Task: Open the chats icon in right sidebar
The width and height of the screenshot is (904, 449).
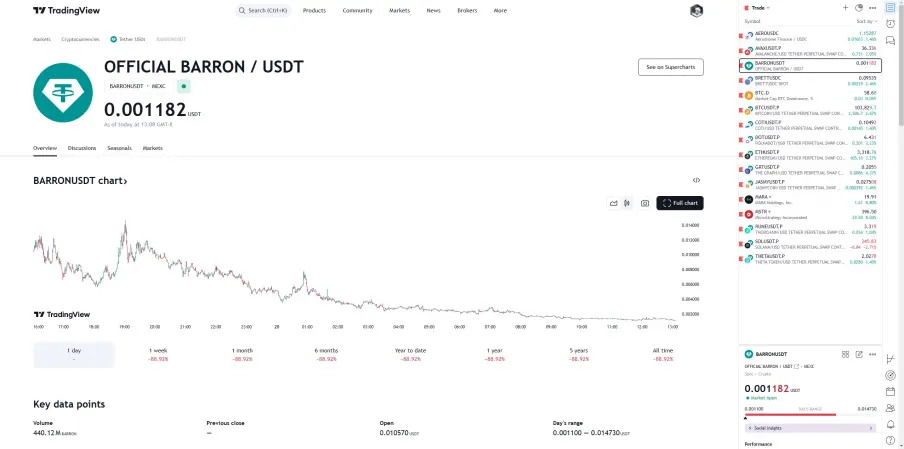Action: (890, 39)
